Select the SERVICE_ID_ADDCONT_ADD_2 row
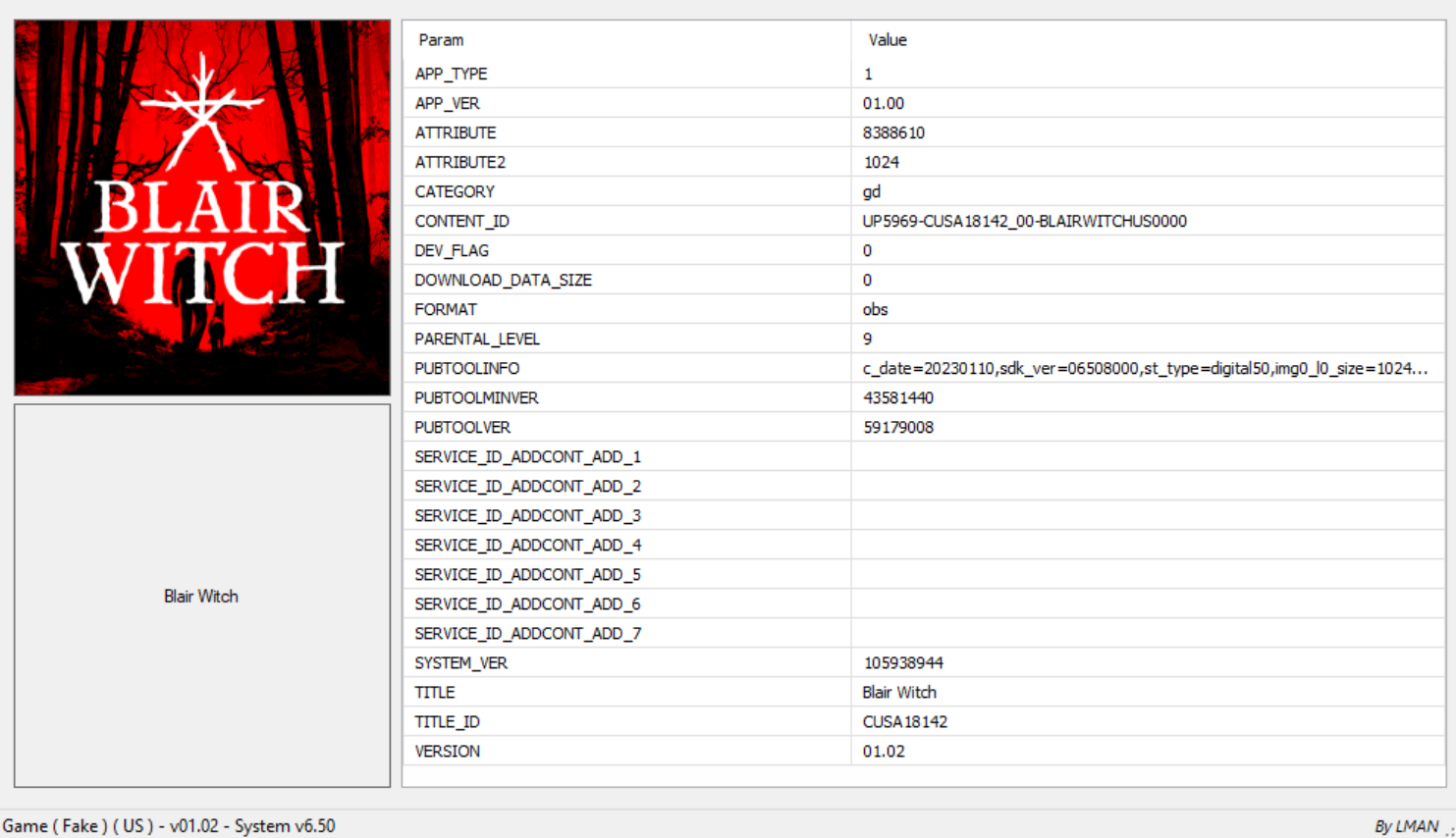The height and width of the screenshot is (838, 1456). click(x=924, y=486)
